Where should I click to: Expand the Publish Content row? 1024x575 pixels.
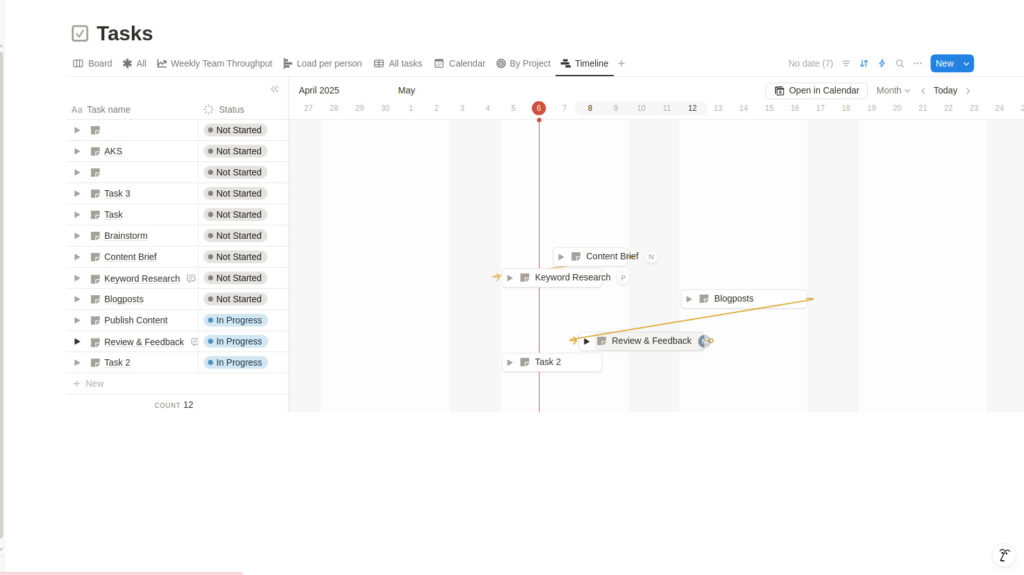tap(77, 320)
